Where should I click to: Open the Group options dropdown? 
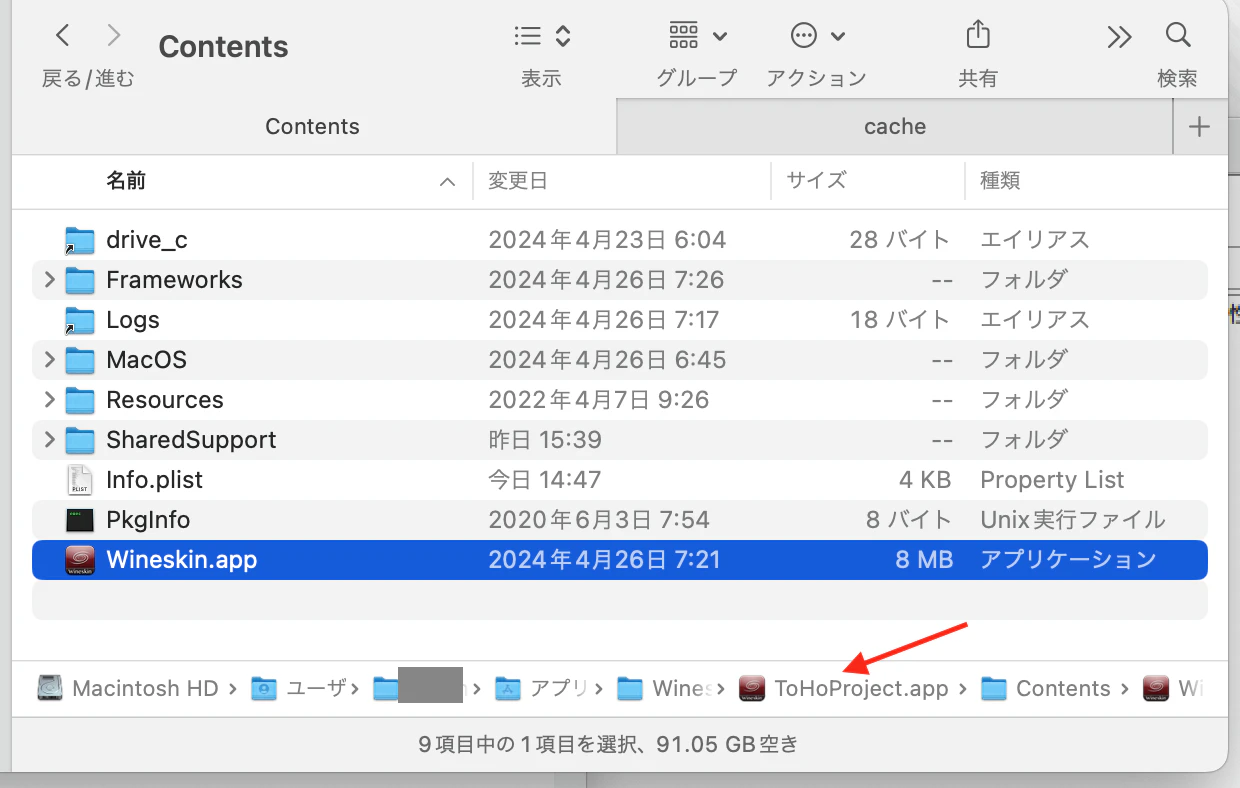pos(697,37)
